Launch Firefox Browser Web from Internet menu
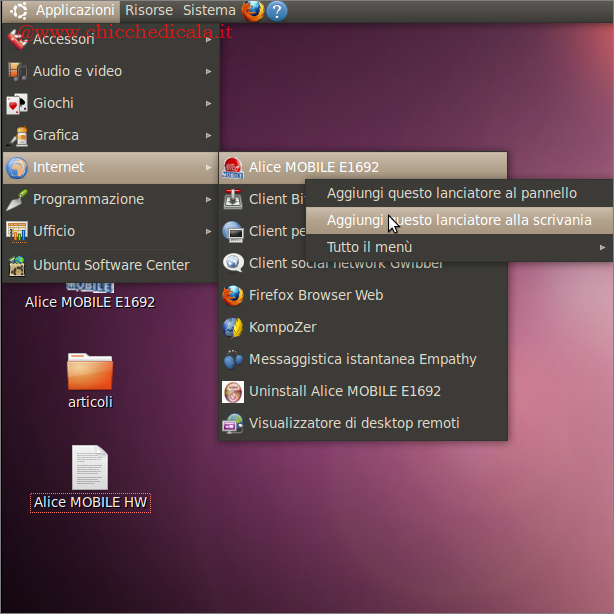 pos(315,295)
